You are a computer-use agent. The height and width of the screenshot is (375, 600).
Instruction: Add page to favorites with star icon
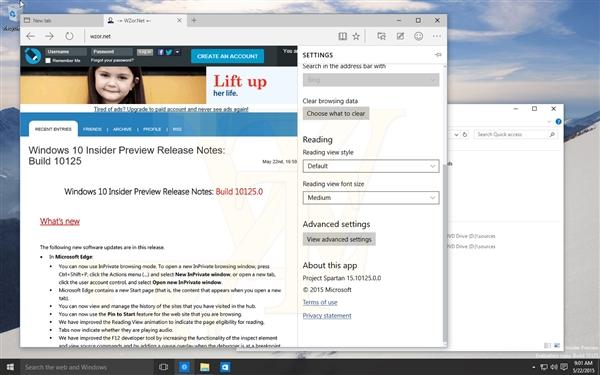[356, 36]
